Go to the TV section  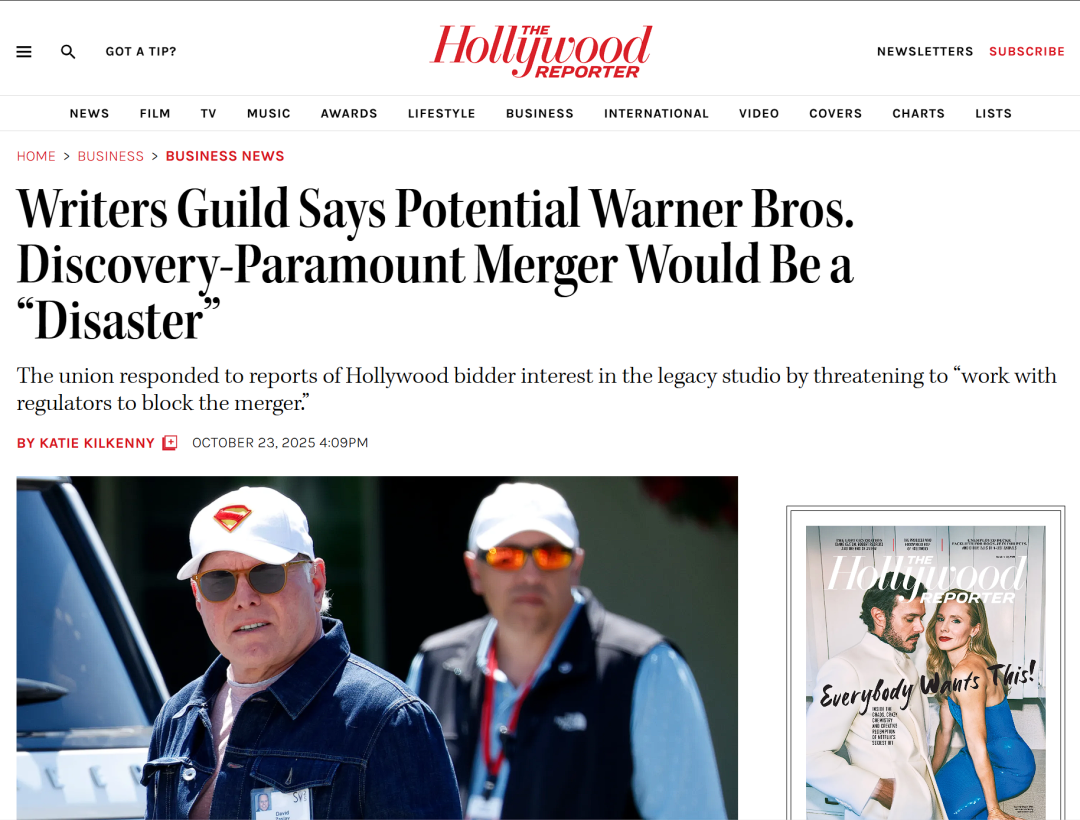pos(209,114)
